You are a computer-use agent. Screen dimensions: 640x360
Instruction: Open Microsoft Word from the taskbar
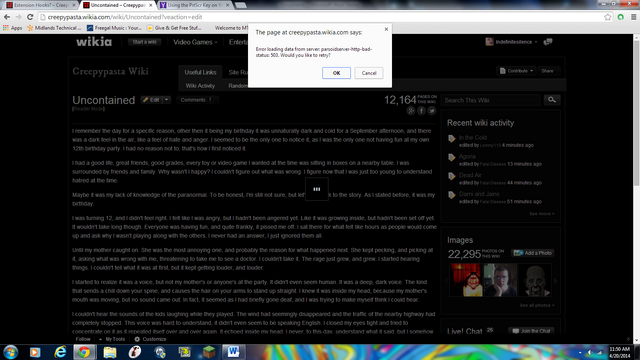coord(234,352)
